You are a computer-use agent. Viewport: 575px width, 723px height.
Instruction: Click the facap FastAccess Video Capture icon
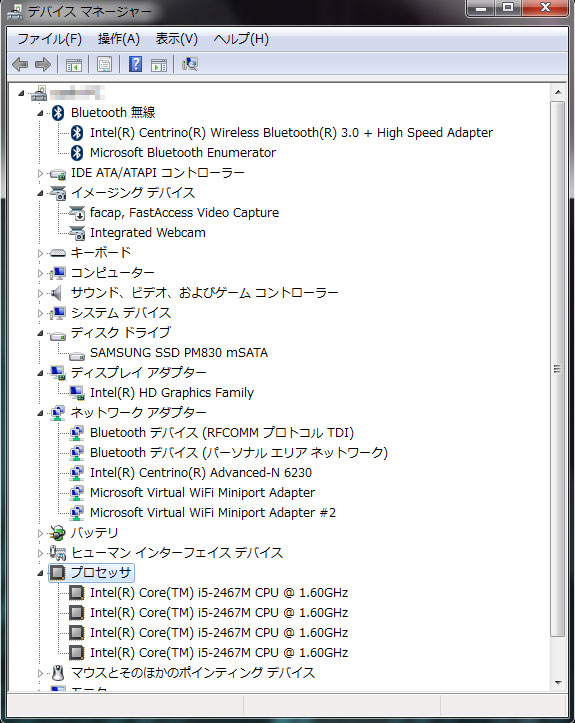click(77, 213)
